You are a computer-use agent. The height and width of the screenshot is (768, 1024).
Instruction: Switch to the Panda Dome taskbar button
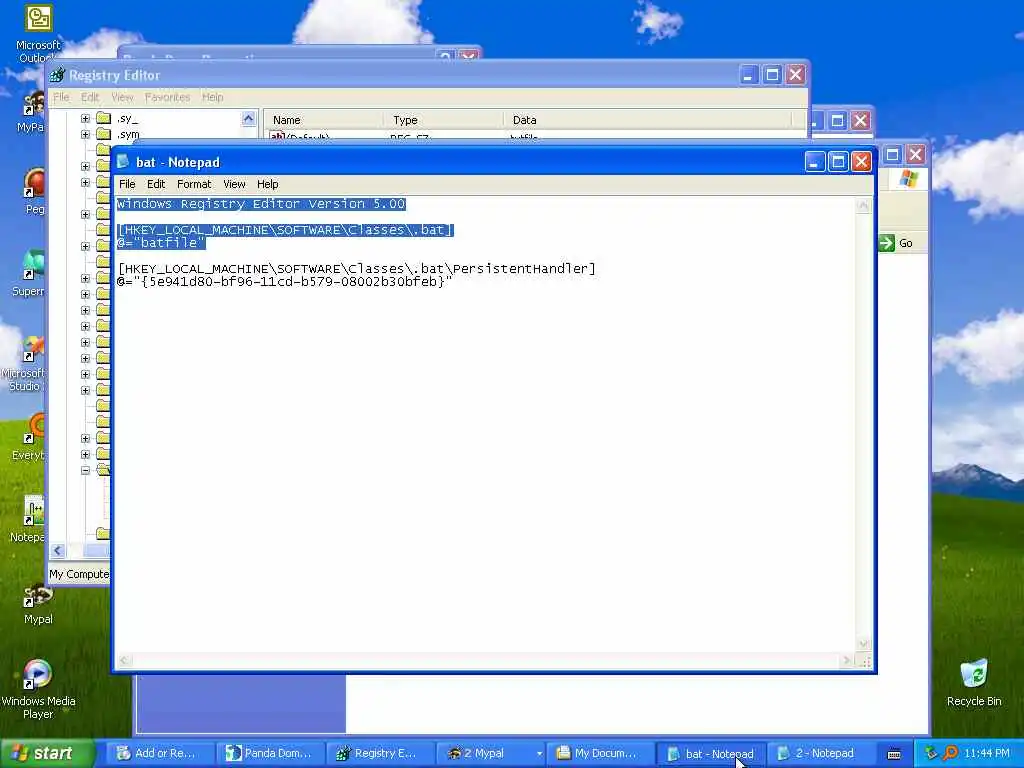pos(270,754)
